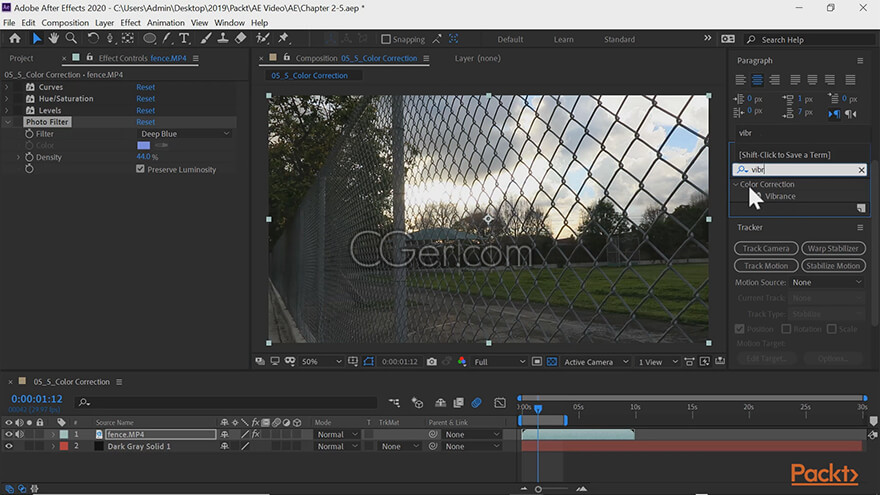Mute audio of fence.MP4 layer
The width and height of the screenshot is (880, 495).
click(20, 434)
